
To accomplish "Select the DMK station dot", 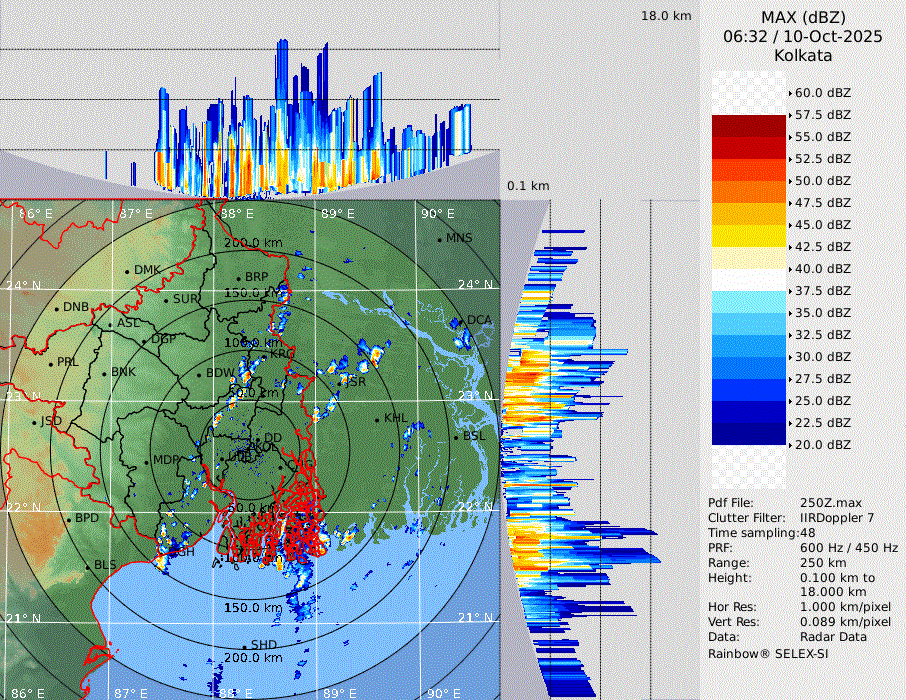I will pyautogui.click(x=127, y=271).
